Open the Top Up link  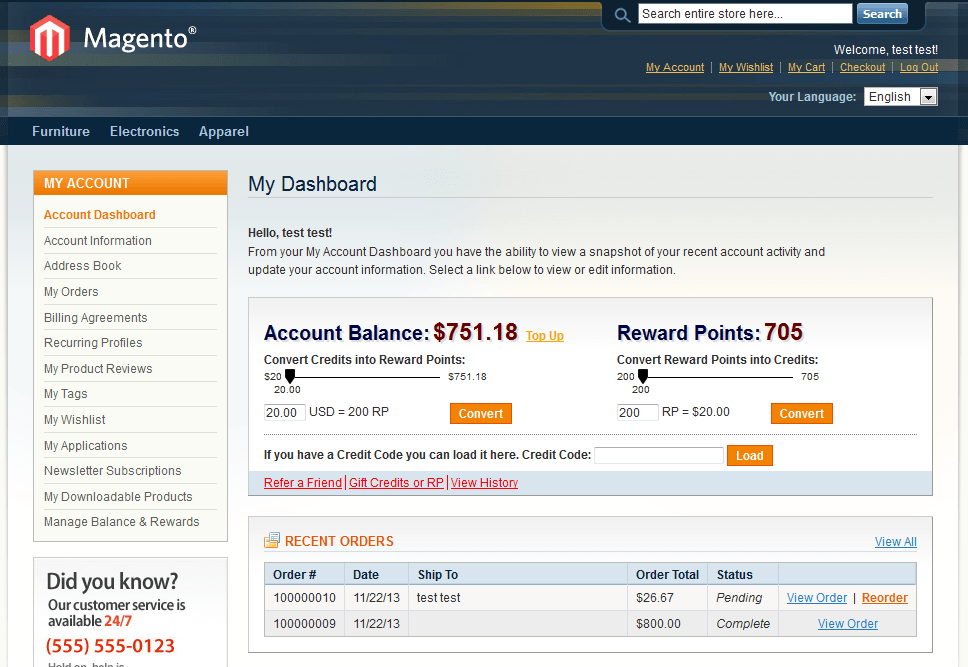544,337
